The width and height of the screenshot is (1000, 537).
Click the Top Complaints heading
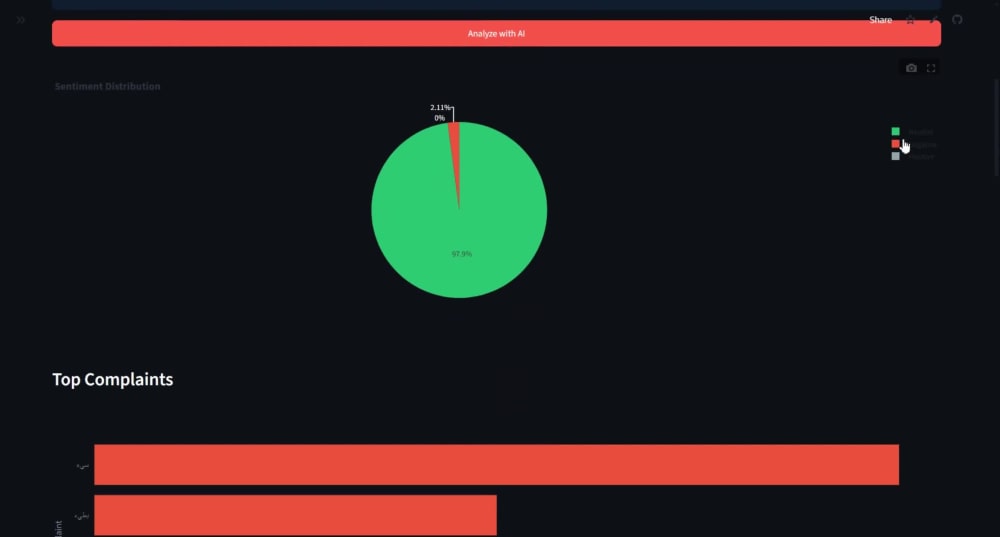pos(112,379)
